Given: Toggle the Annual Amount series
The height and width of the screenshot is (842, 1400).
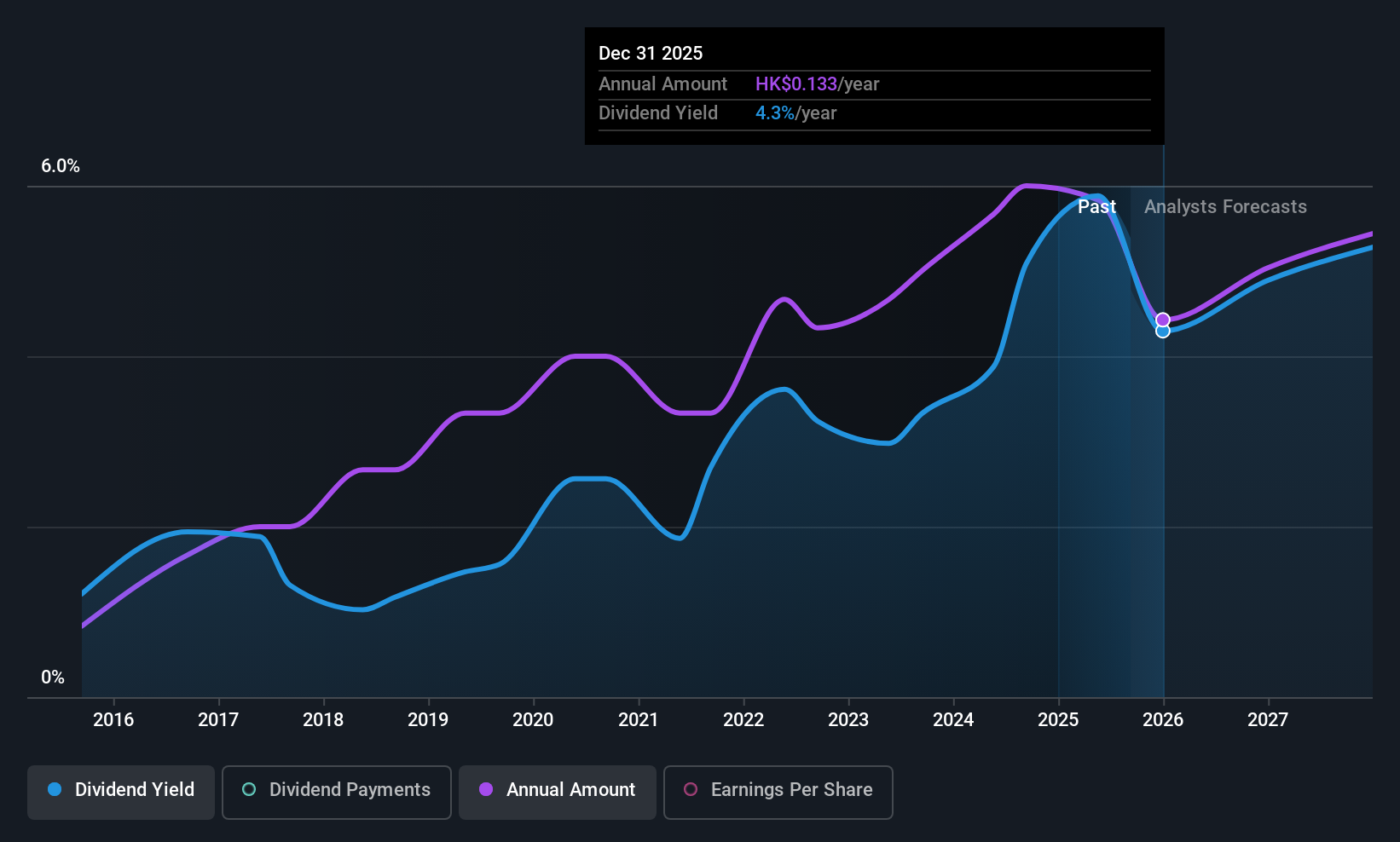Looking at the screenshot, I should click(558, 793).
